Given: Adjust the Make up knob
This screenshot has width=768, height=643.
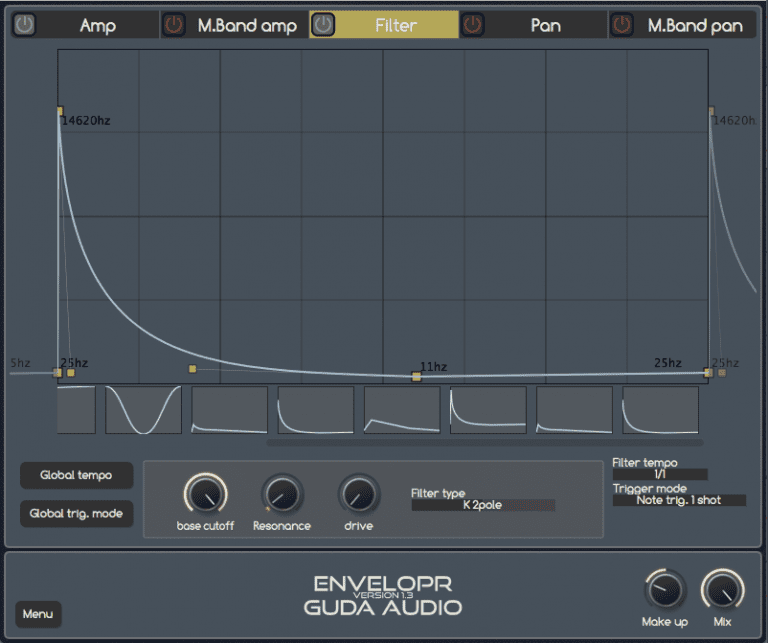Looking at the screenshot, I should point(665,590).
